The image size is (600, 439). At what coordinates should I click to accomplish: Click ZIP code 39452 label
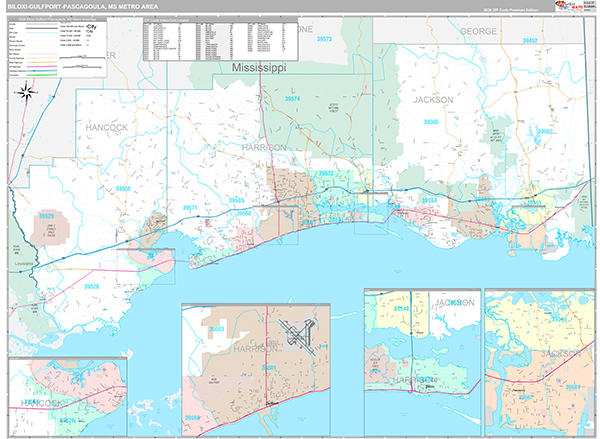pos(530,41)
